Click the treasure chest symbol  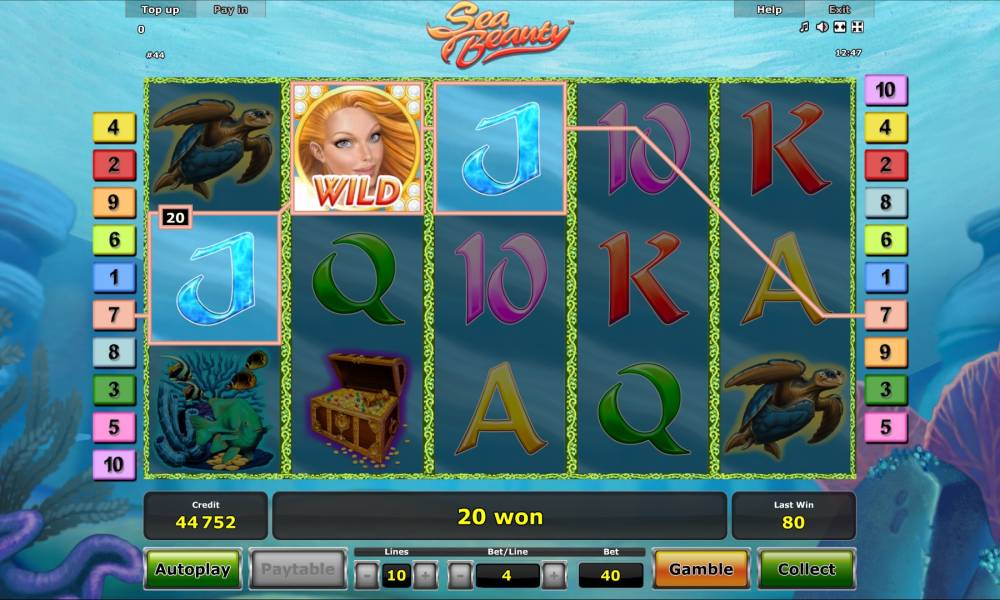point(359,408)
